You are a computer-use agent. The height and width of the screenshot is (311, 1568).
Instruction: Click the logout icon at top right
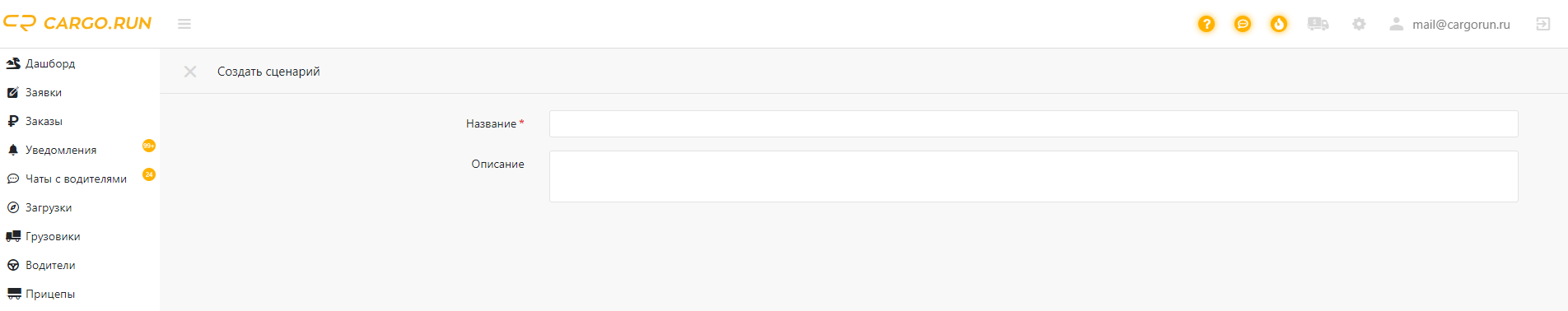tap(1543, 24)
